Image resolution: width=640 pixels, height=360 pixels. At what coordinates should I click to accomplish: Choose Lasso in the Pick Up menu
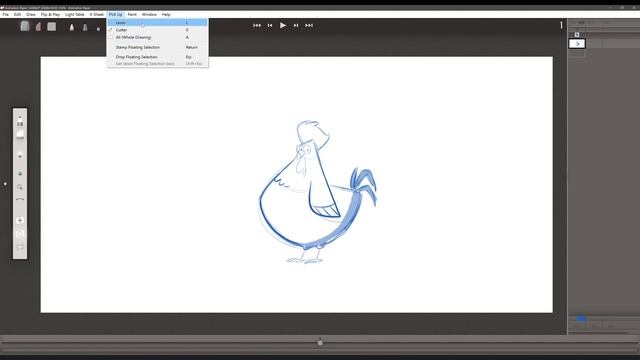158,23
